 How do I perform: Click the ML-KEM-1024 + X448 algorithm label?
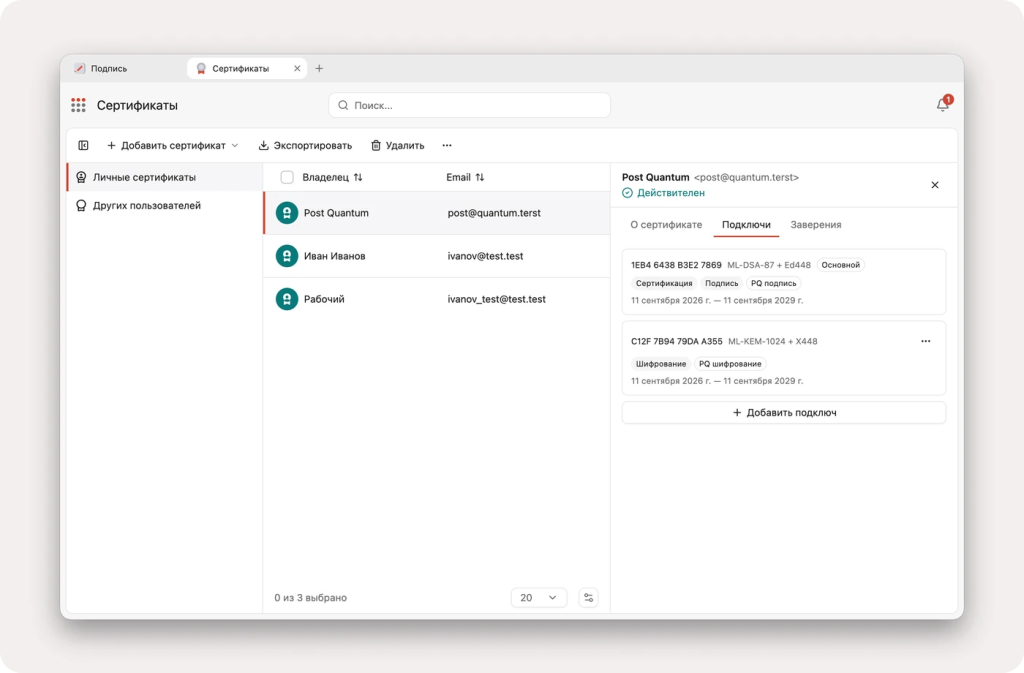pyautogui.click(x=773, y=341)
